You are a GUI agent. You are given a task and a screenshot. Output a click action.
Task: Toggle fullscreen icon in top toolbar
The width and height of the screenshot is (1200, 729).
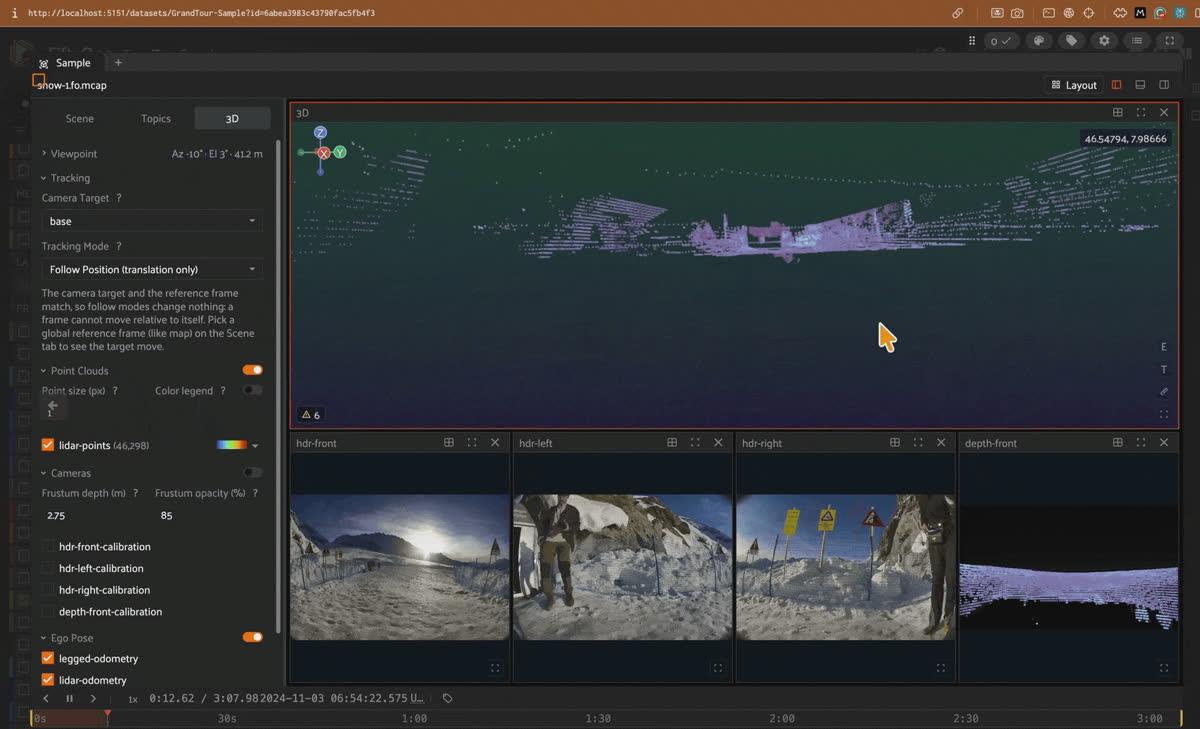1170,41
